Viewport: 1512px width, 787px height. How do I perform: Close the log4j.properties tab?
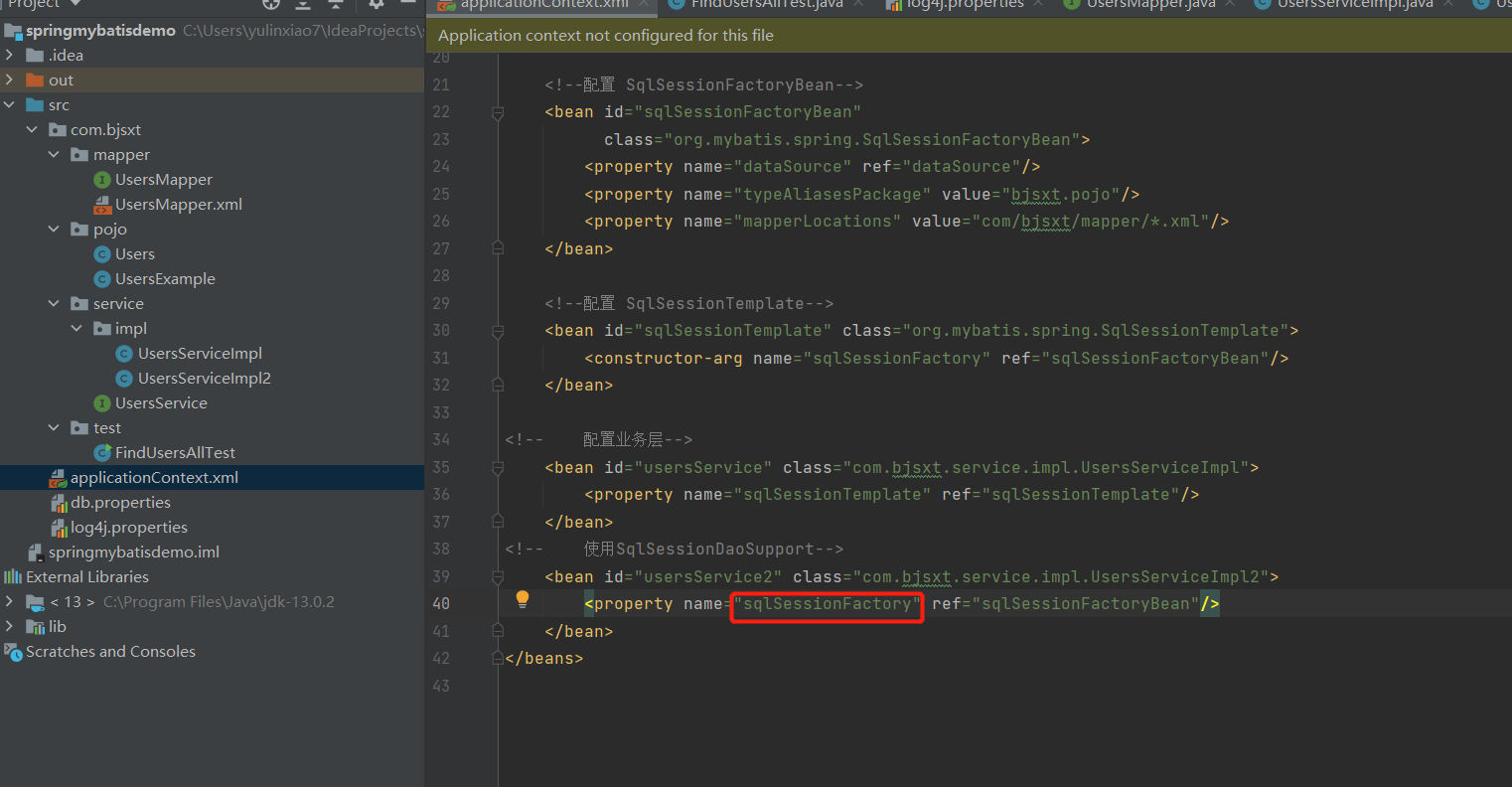1038,4
